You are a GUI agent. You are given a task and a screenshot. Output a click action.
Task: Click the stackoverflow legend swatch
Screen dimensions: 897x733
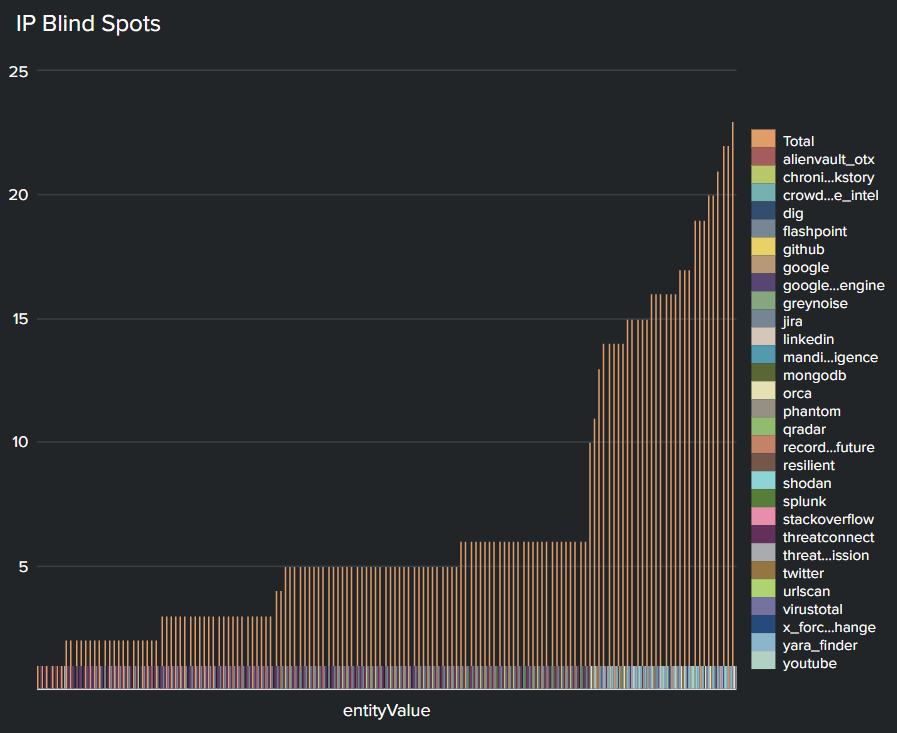(x=763, y=517)
